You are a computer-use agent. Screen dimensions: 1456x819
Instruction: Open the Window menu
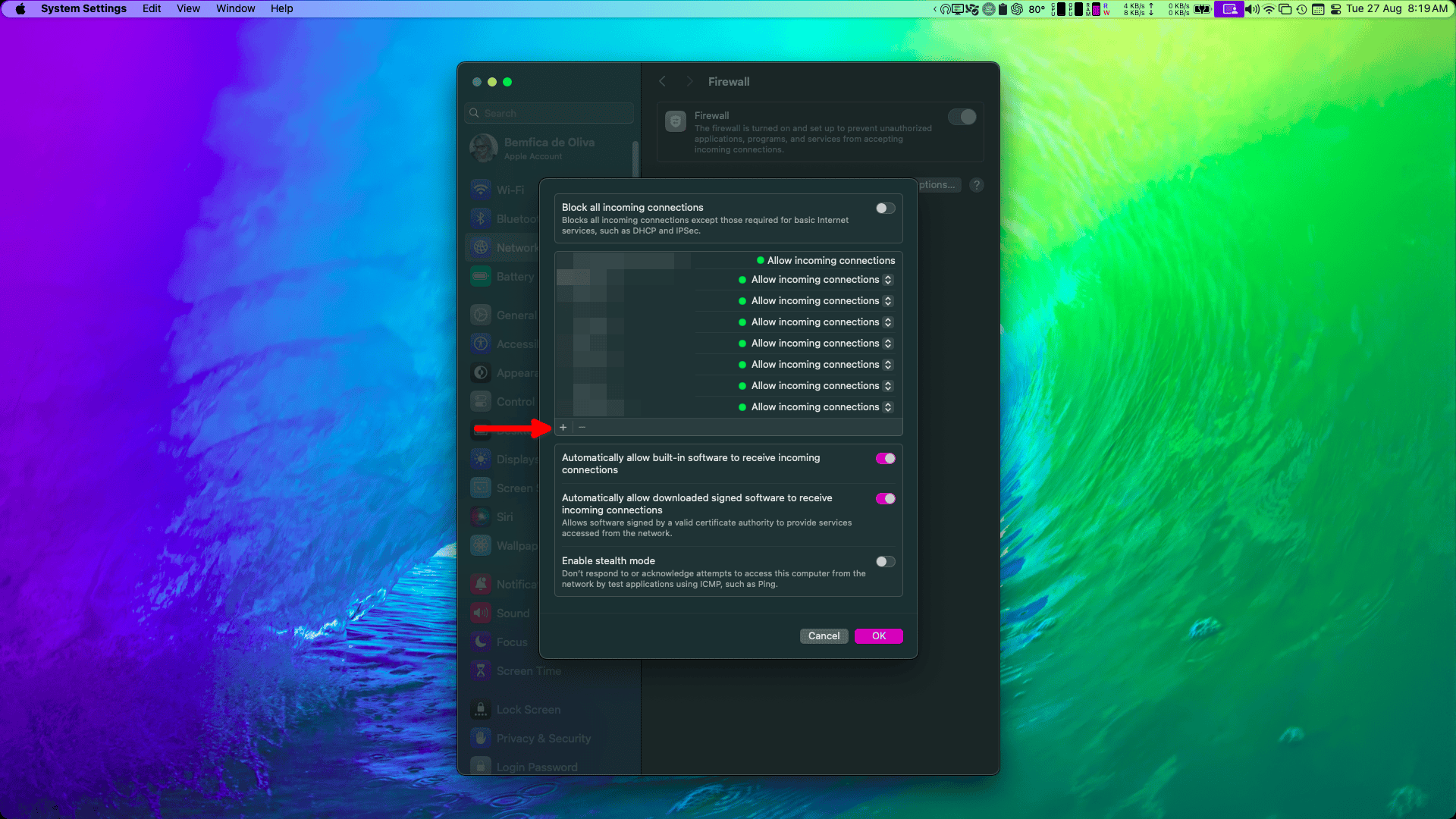coord(234,8)
